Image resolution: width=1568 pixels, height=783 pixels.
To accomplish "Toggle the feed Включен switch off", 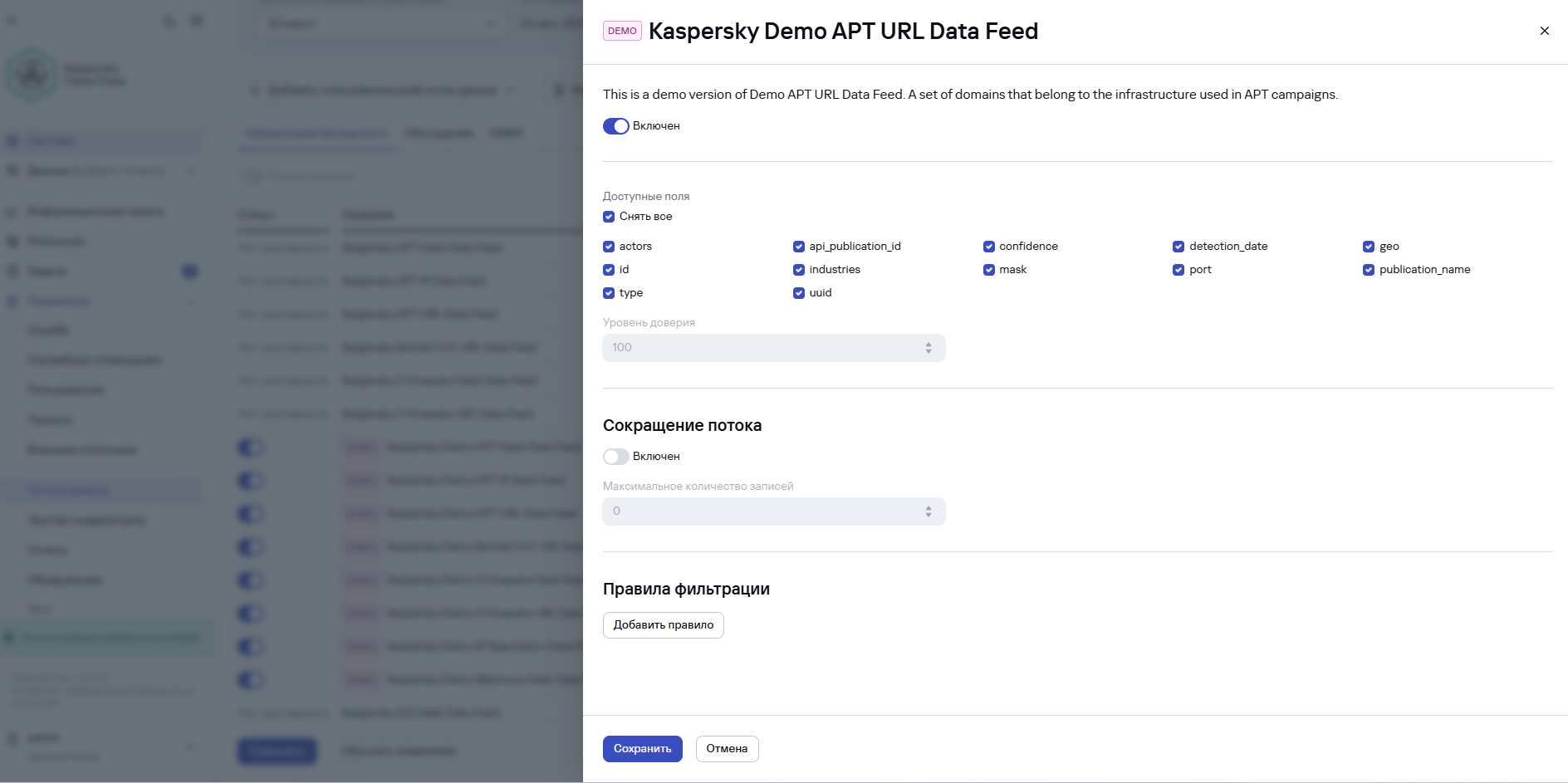I will (616, 126).
